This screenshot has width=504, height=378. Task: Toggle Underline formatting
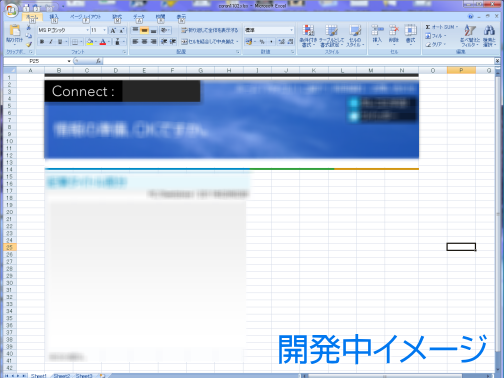(60, 42)
